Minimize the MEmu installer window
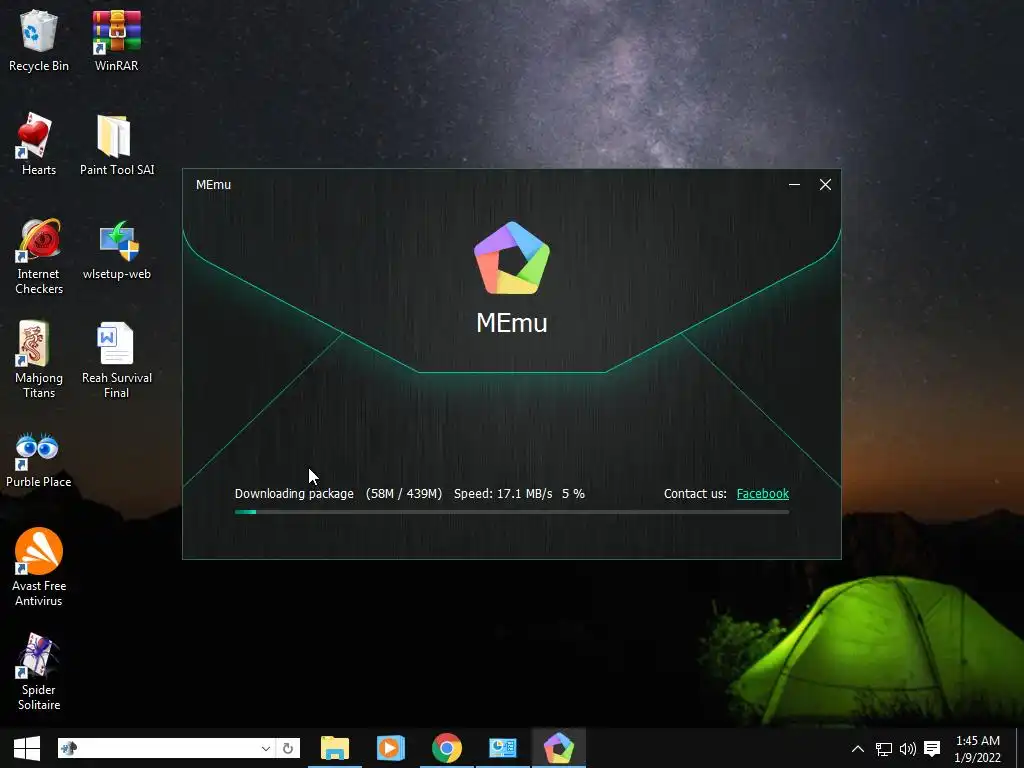 click(794, 185)
